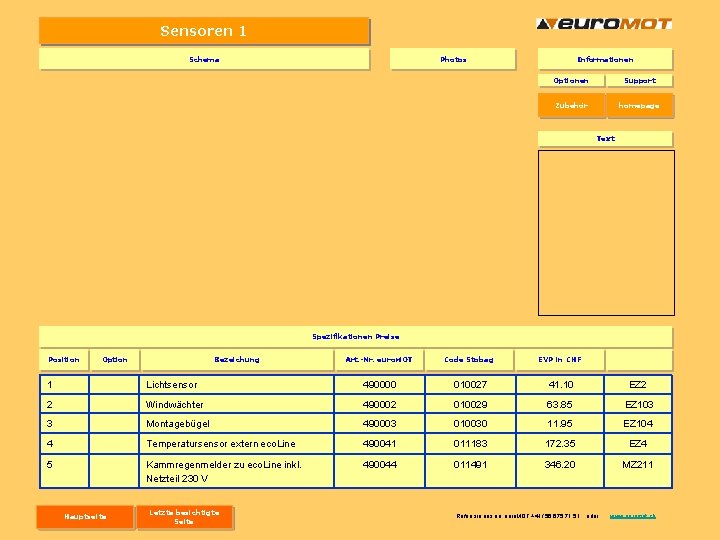Click price 172.35

pyautogui.click(x=560, y=444)
